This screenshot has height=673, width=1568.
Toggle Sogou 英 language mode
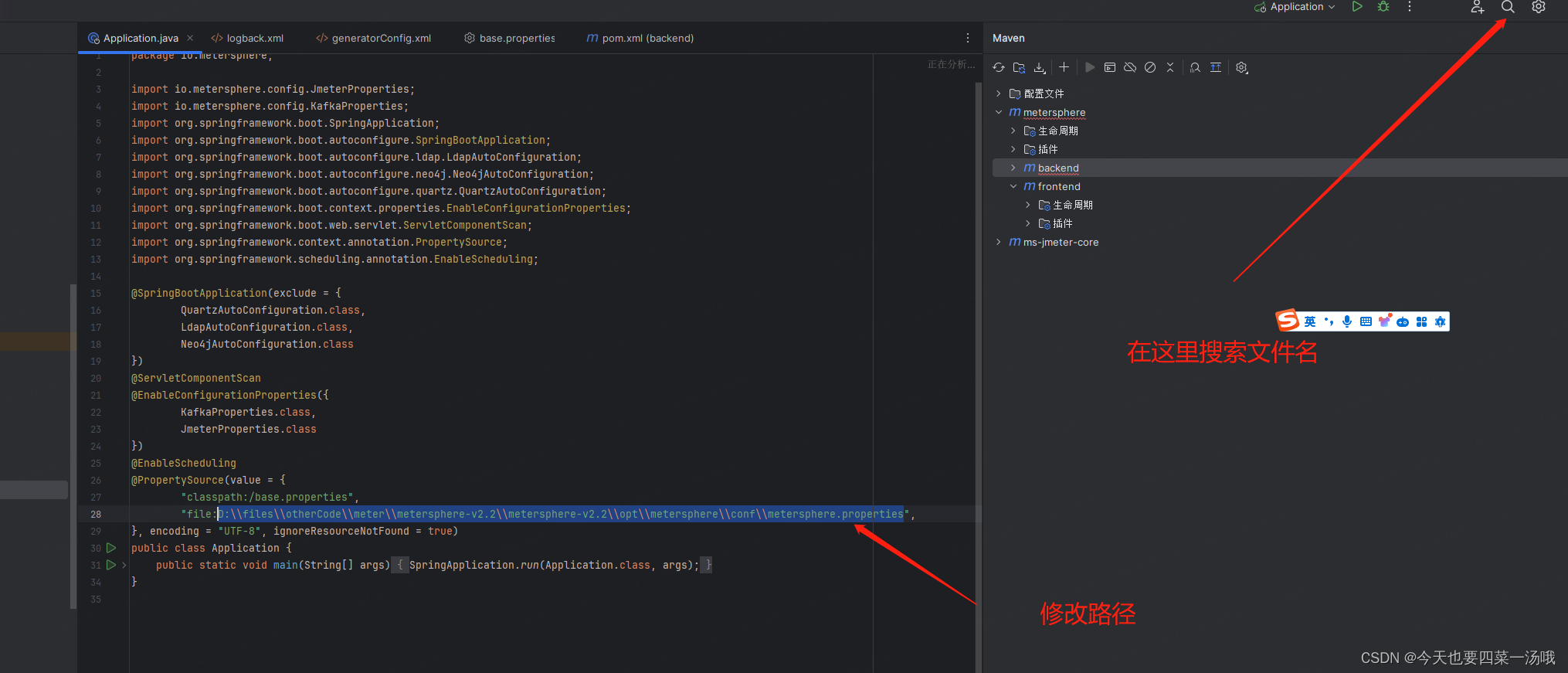(1310, 321)
